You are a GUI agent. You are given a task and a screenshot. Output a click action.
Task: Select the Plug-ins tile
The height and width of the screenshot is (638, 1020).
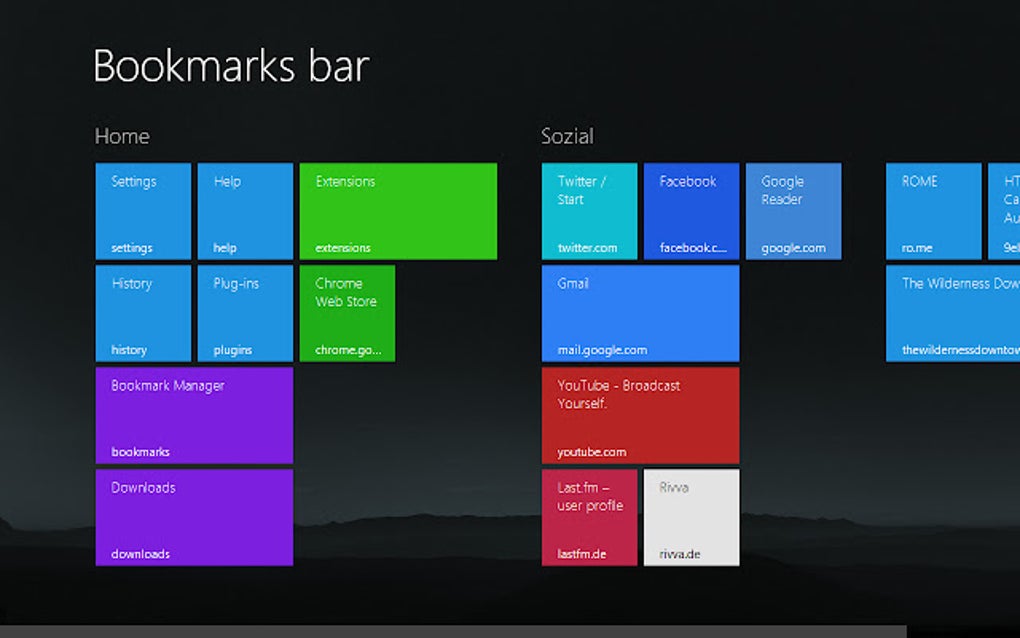coord(245,313)
